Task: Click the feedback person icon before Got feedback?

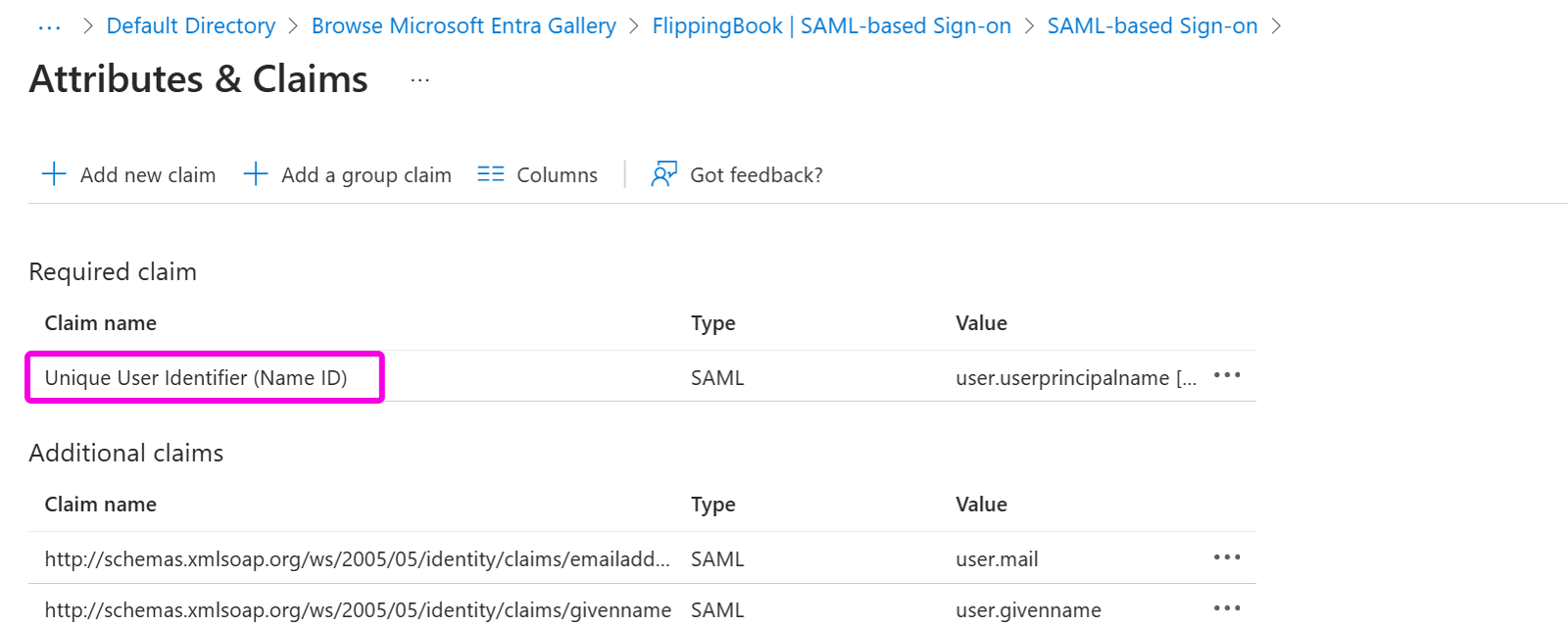Action: (663, 173)
